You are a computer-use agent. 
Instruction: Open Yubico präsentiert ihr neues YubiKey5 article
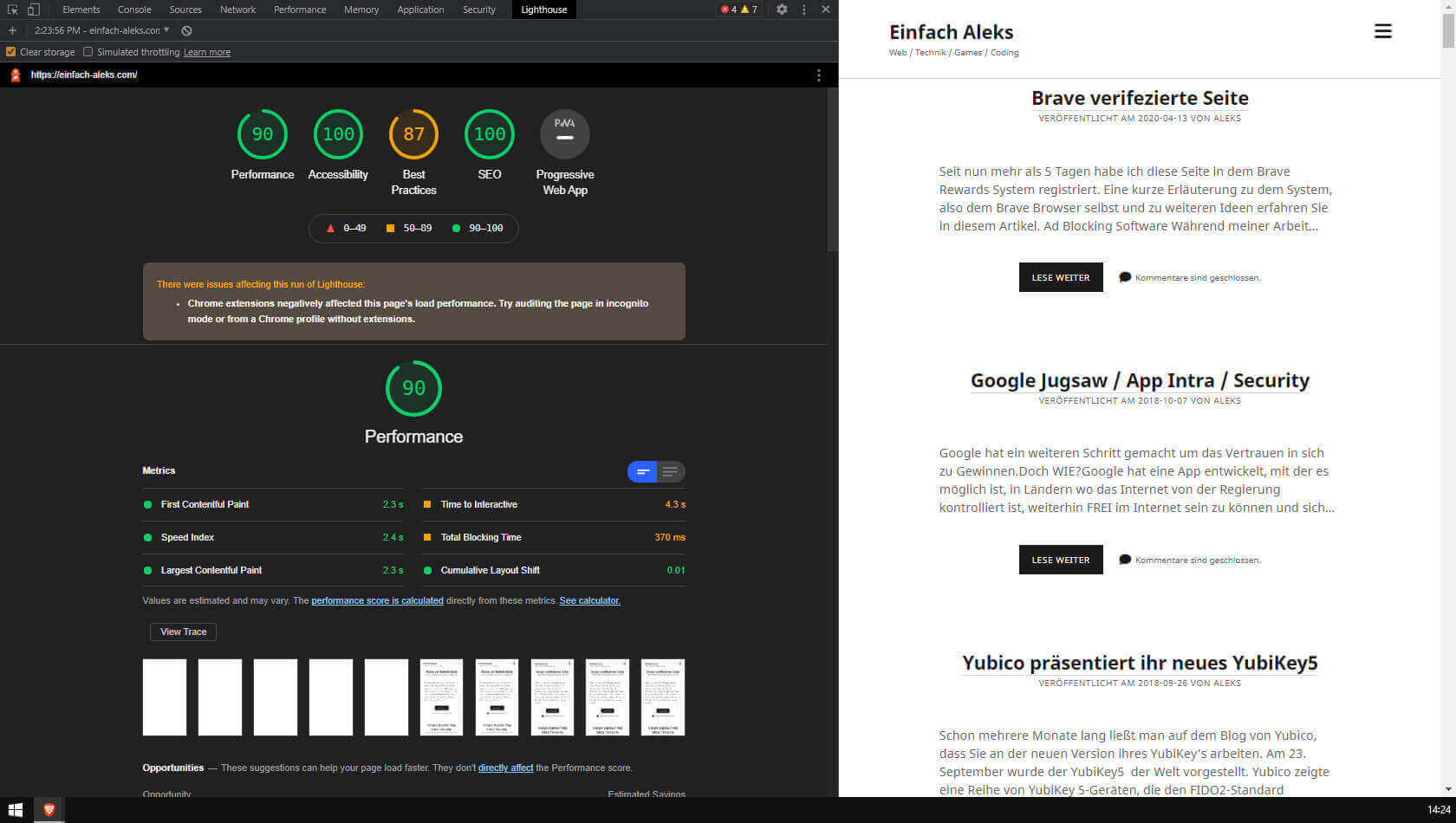(x=1140, y=663)
